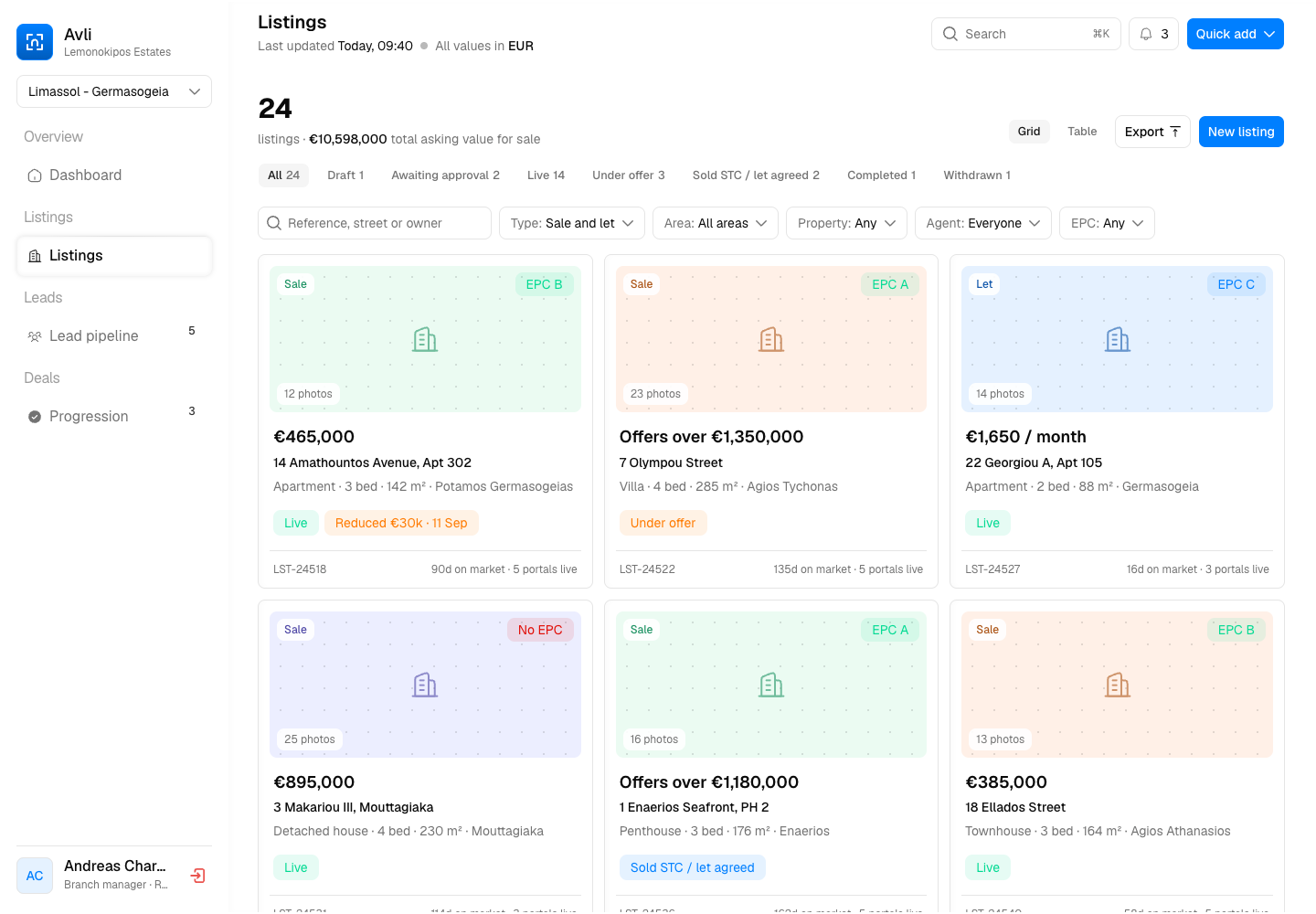This screenshot has width=1316, height=914.
Task: Expand the Quick add dropdown
Action: (x=1236, y=34)
